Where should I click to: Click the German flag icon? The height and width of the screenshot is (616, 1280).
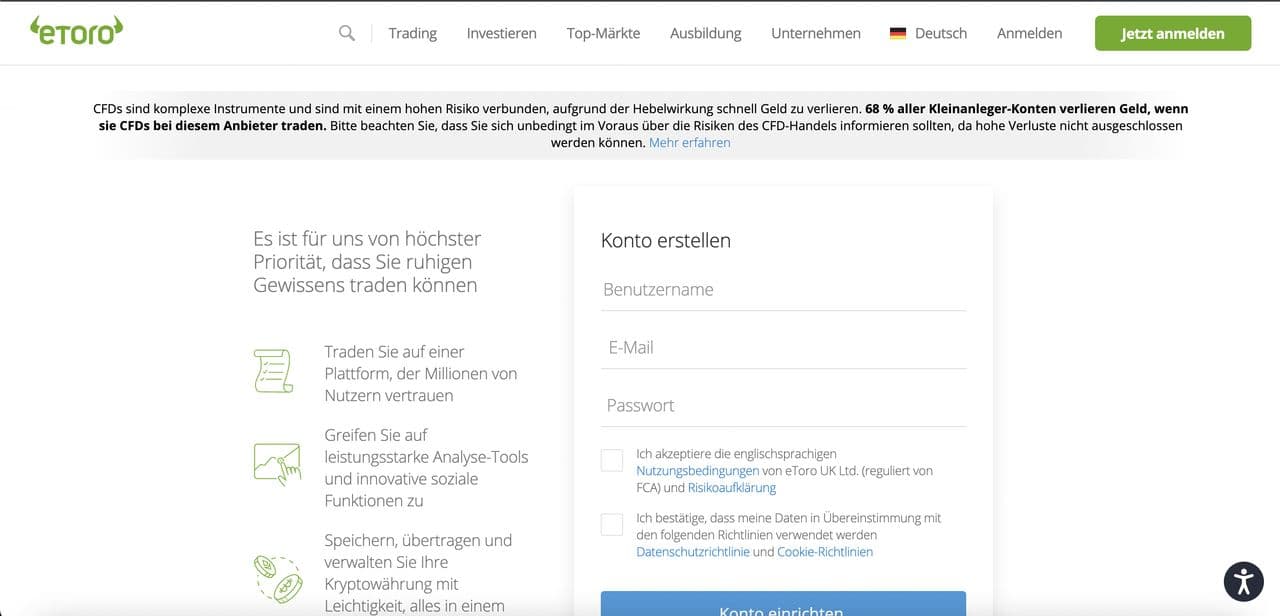(x=898, y=33)
